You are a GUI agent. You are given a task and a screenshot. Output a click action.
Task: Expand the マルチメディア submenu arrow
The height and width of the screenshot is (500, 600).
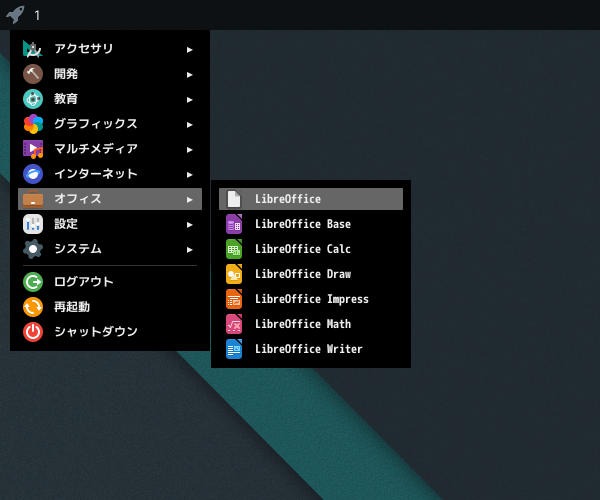(189, 150)
